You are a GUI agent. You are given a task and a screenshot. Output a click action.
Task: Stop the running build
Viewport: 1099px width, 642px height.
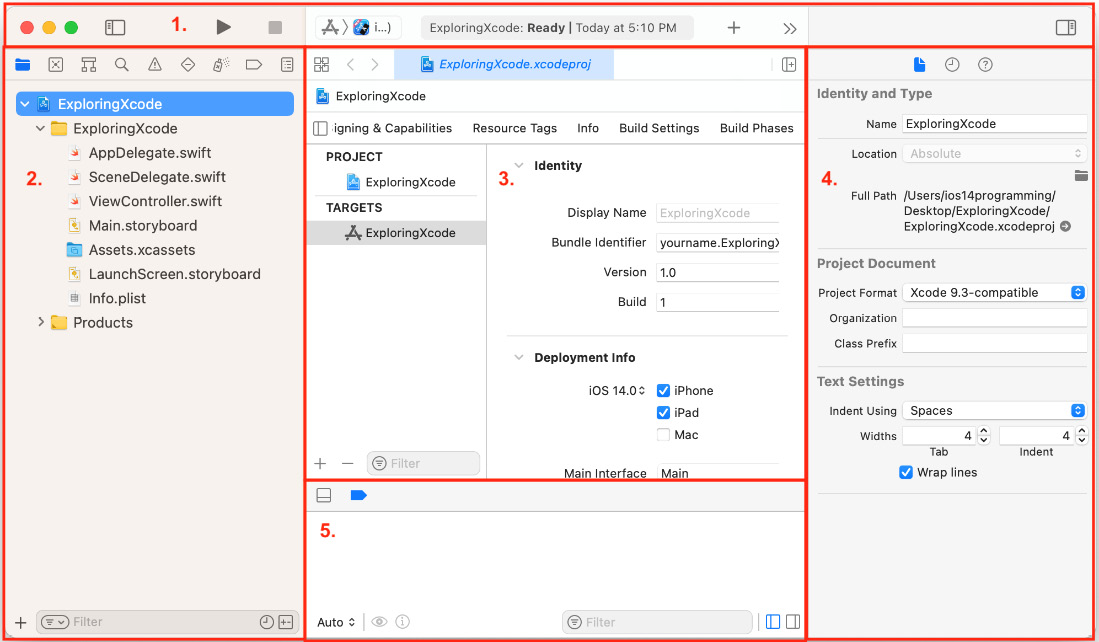click(275, 27)
